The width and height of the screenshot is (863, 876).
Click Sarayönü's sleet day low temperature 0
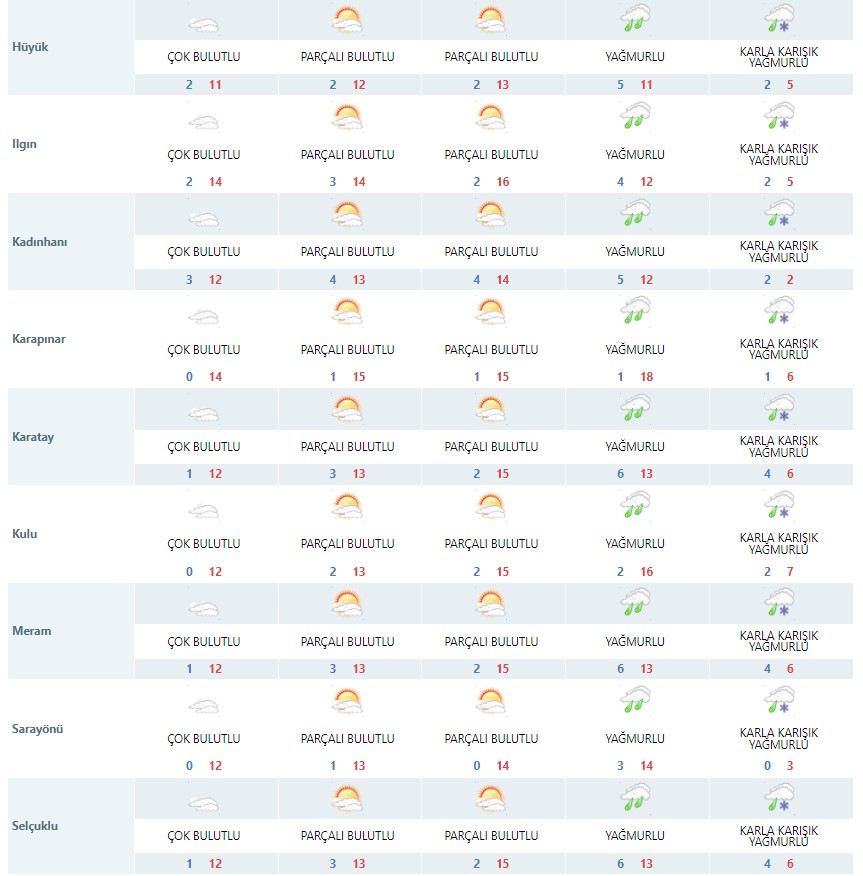click(767, 765)
